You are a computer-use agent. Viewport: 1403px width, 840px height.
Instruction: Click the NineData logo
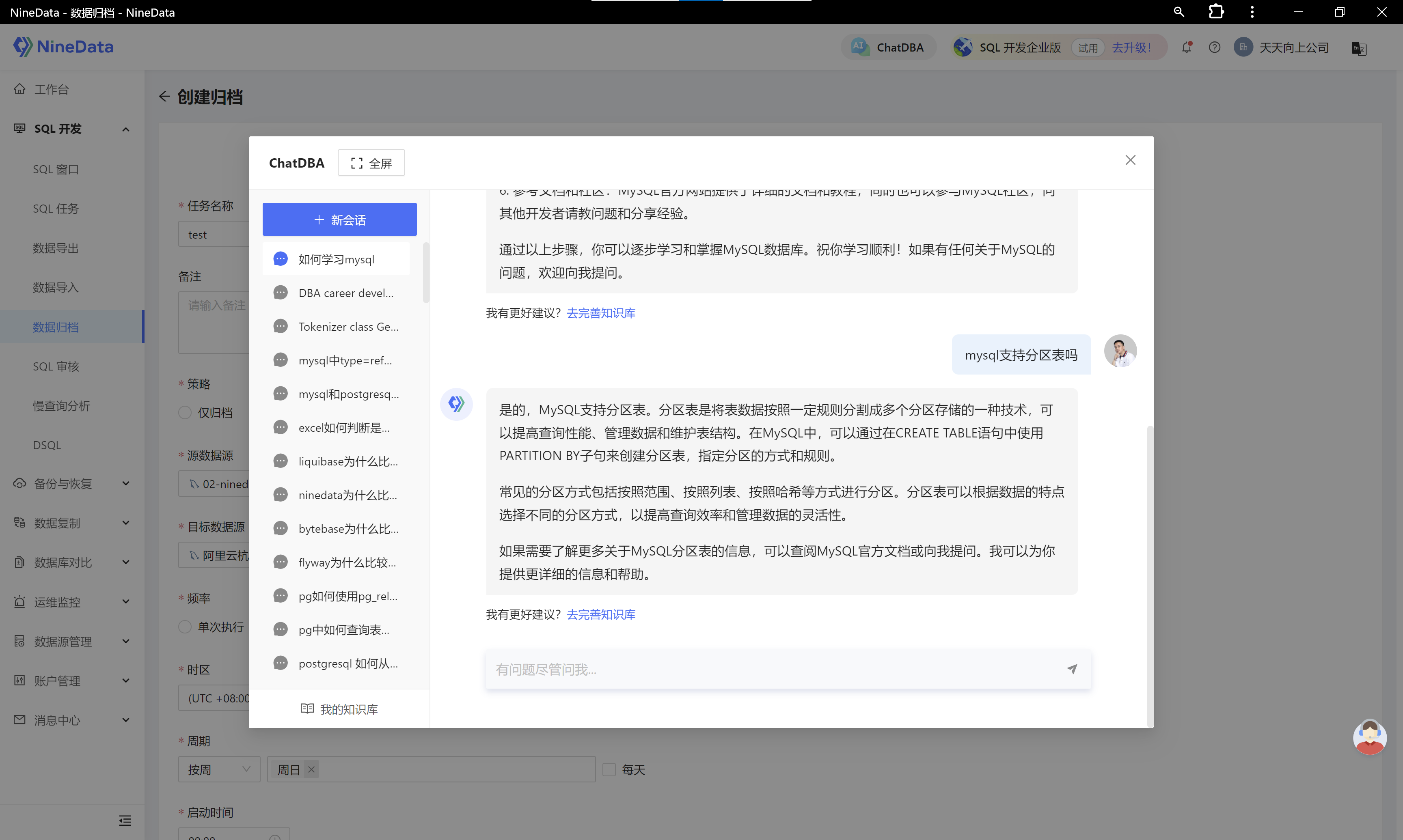(63, 46)
